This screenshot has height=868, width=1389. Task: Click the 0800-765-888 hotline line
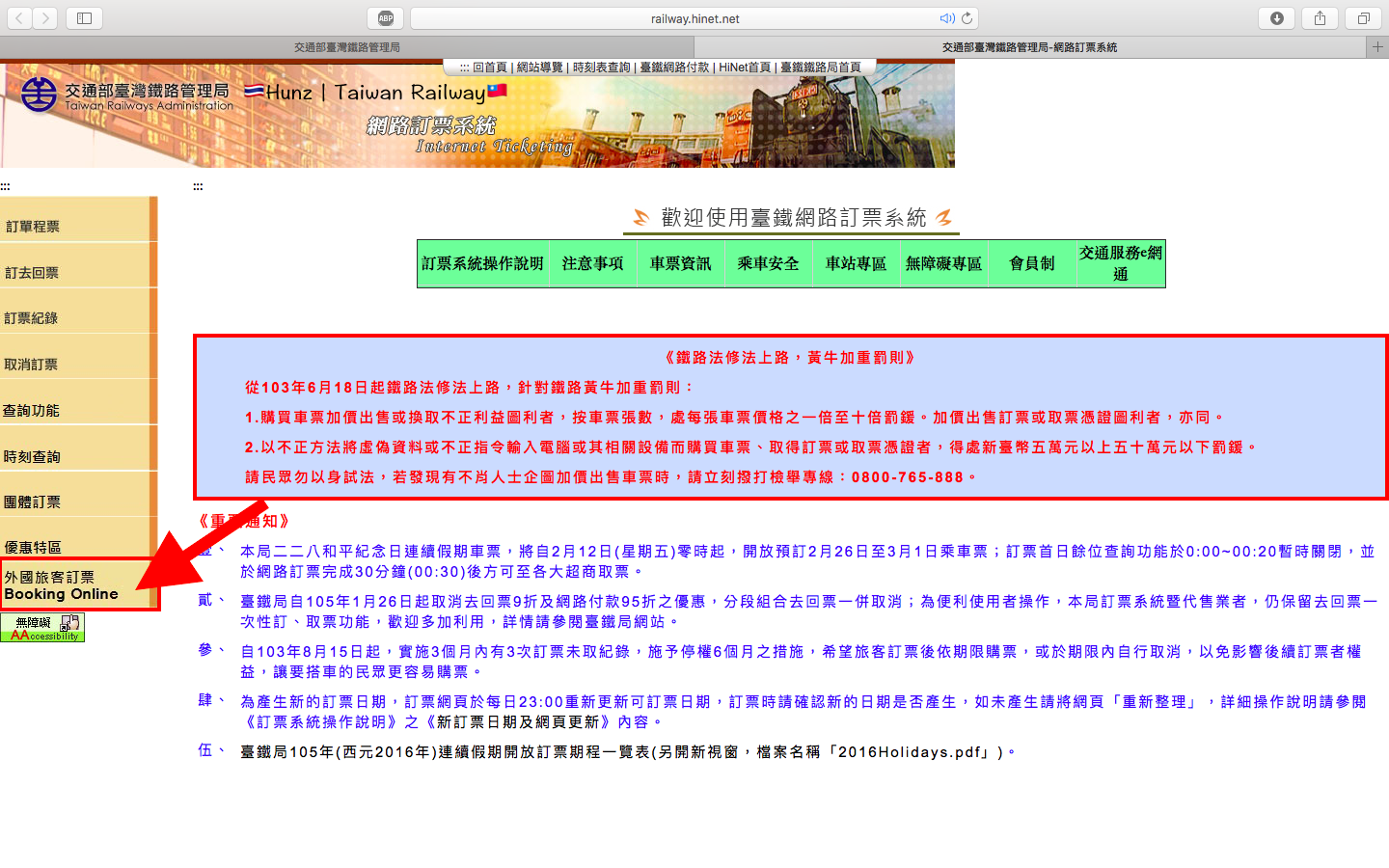pyautogui.click(x=612, y=477)
